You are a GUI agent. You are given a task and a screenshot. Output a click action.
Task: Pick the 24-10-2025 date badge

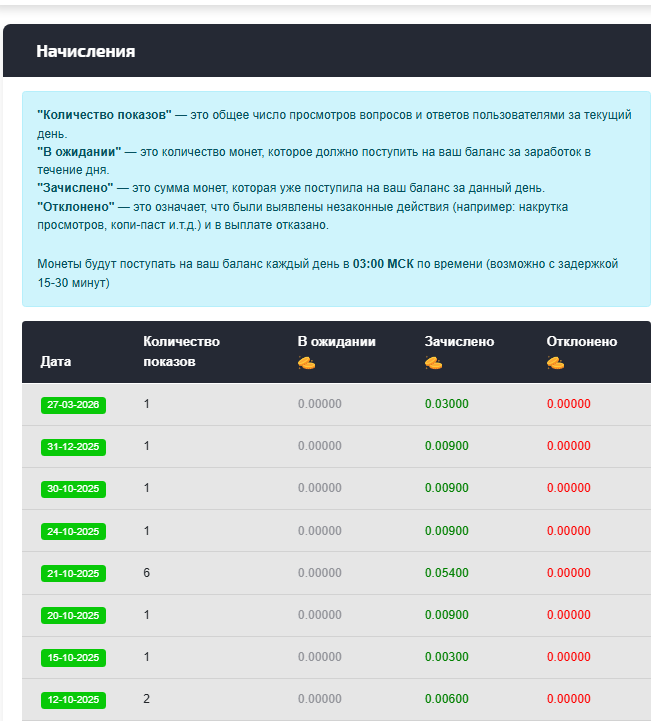(74, 531)
